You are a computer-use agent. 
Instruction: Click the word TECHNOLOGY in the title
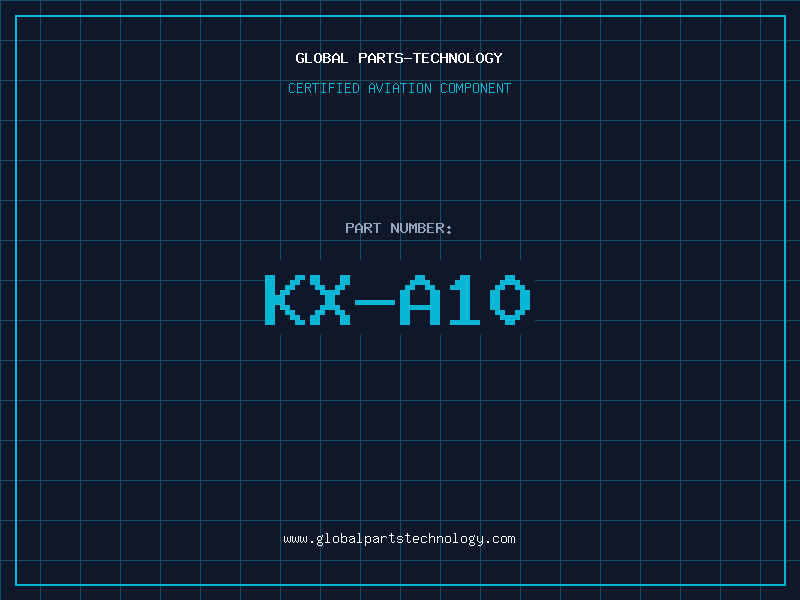tap(458, 58)
